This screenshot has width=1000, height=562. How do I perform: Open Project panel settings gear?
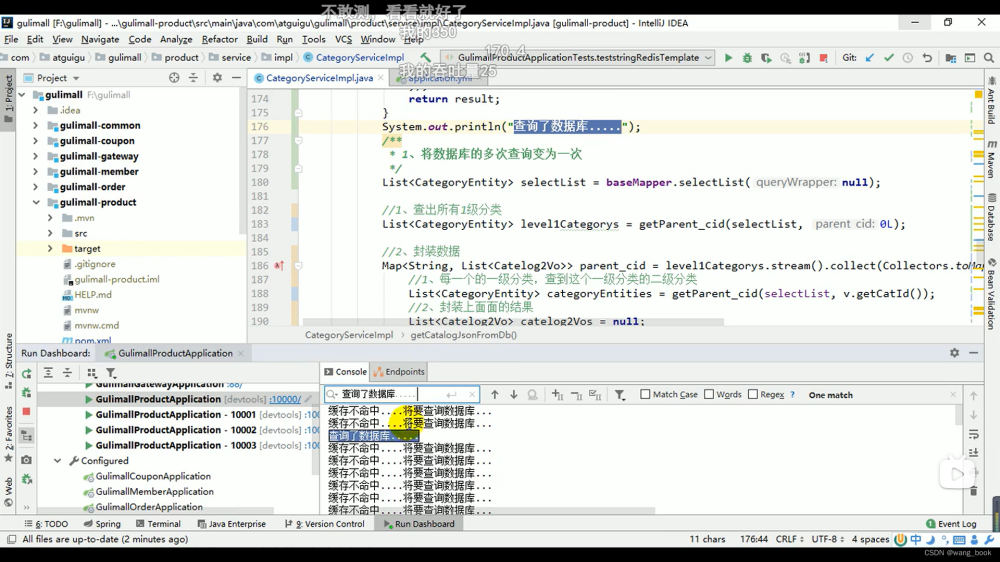click(217, 78)
